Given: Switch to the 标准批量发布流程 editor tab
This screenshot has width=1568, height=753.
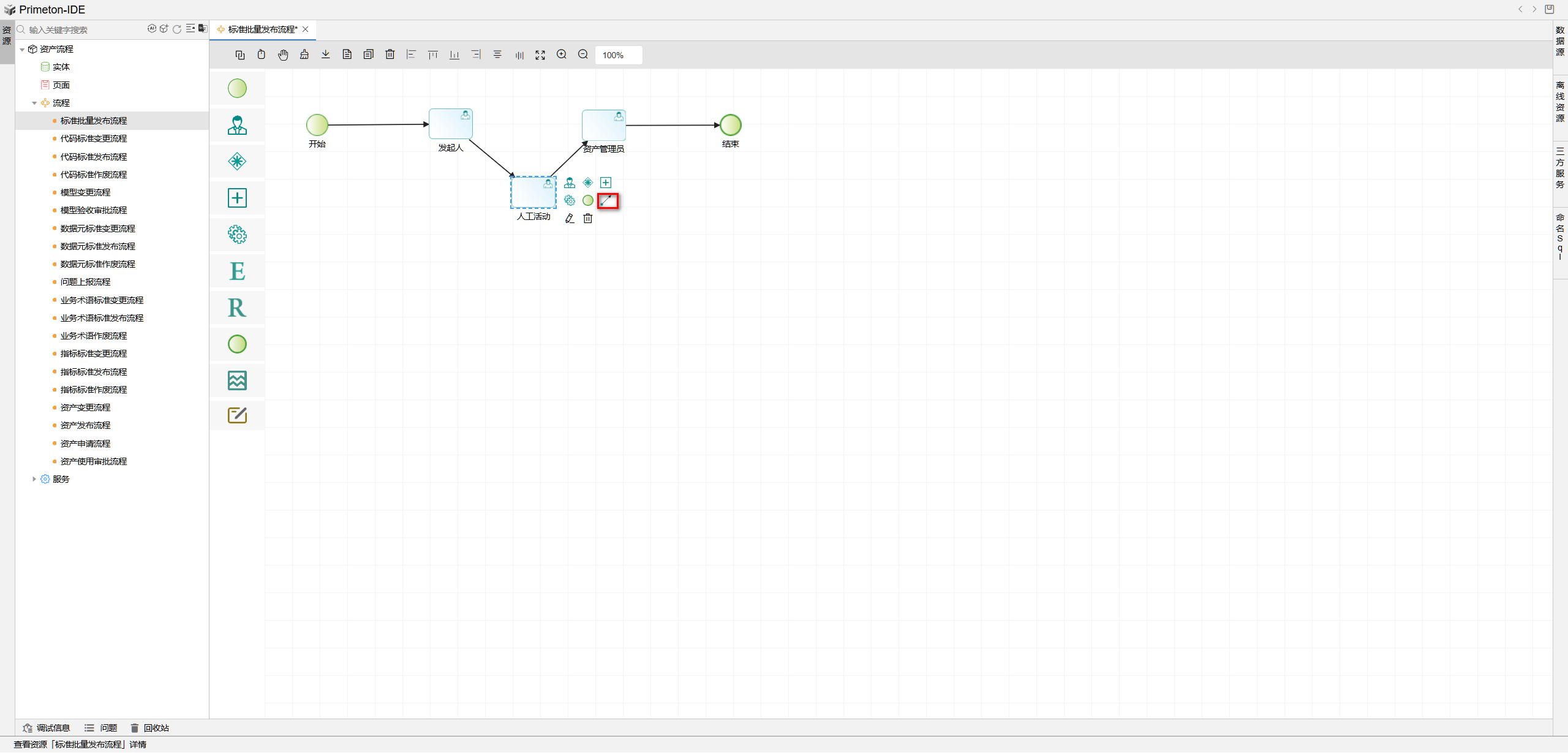Looking at the screenshot, I should coord(262,29).
